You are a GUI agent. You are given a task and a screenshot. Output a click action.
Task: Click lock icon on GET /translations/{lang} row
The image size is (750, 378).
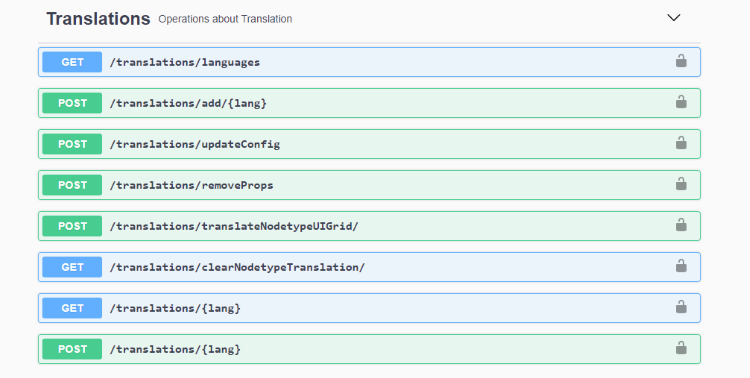click(681, 307)
